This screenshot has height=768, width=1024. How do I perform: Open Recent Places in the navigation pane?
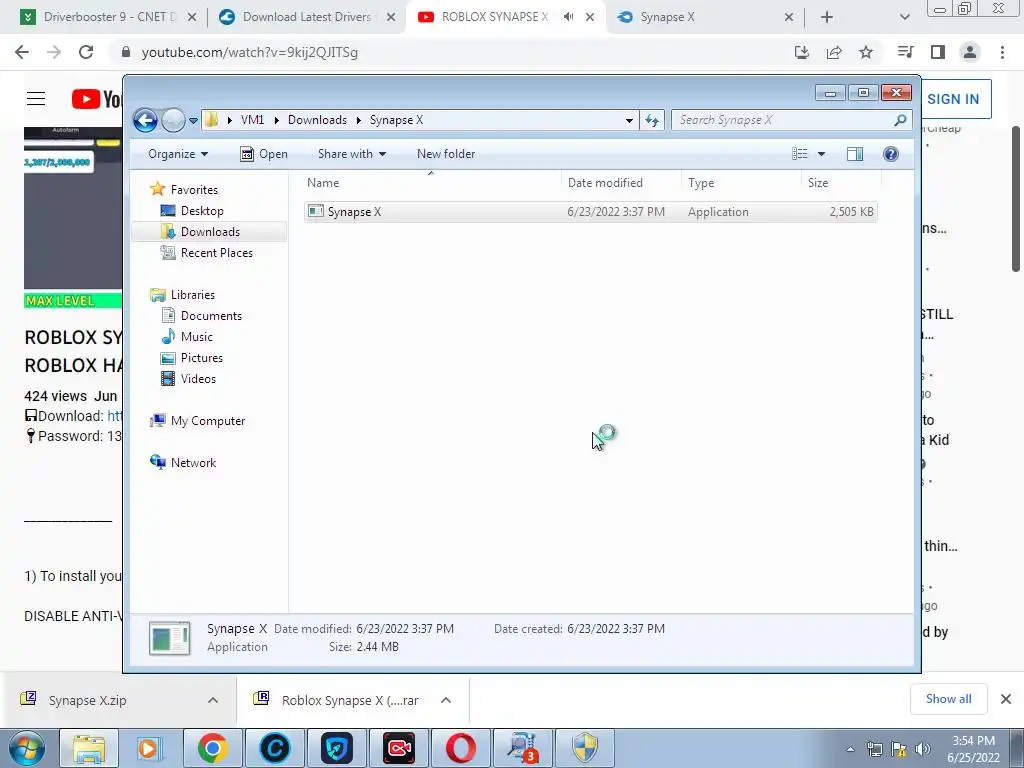tap(216, 253)
